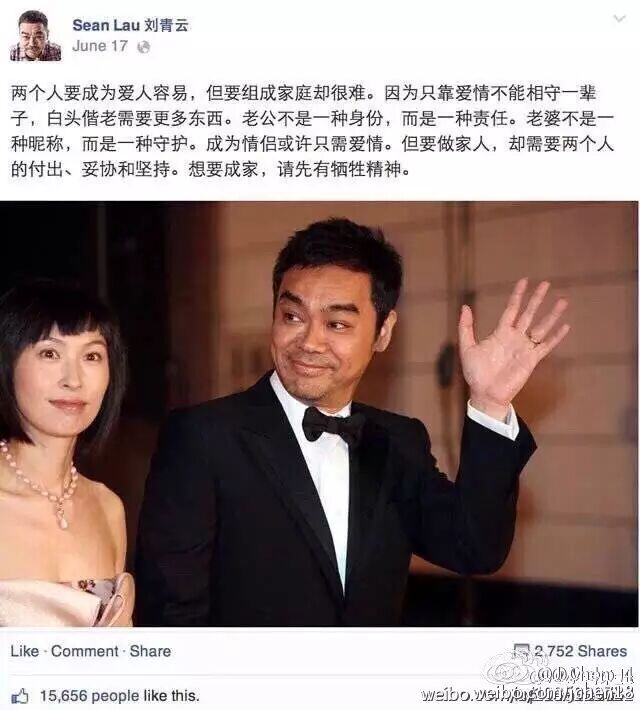Click the globe public privacy icon

143,47
